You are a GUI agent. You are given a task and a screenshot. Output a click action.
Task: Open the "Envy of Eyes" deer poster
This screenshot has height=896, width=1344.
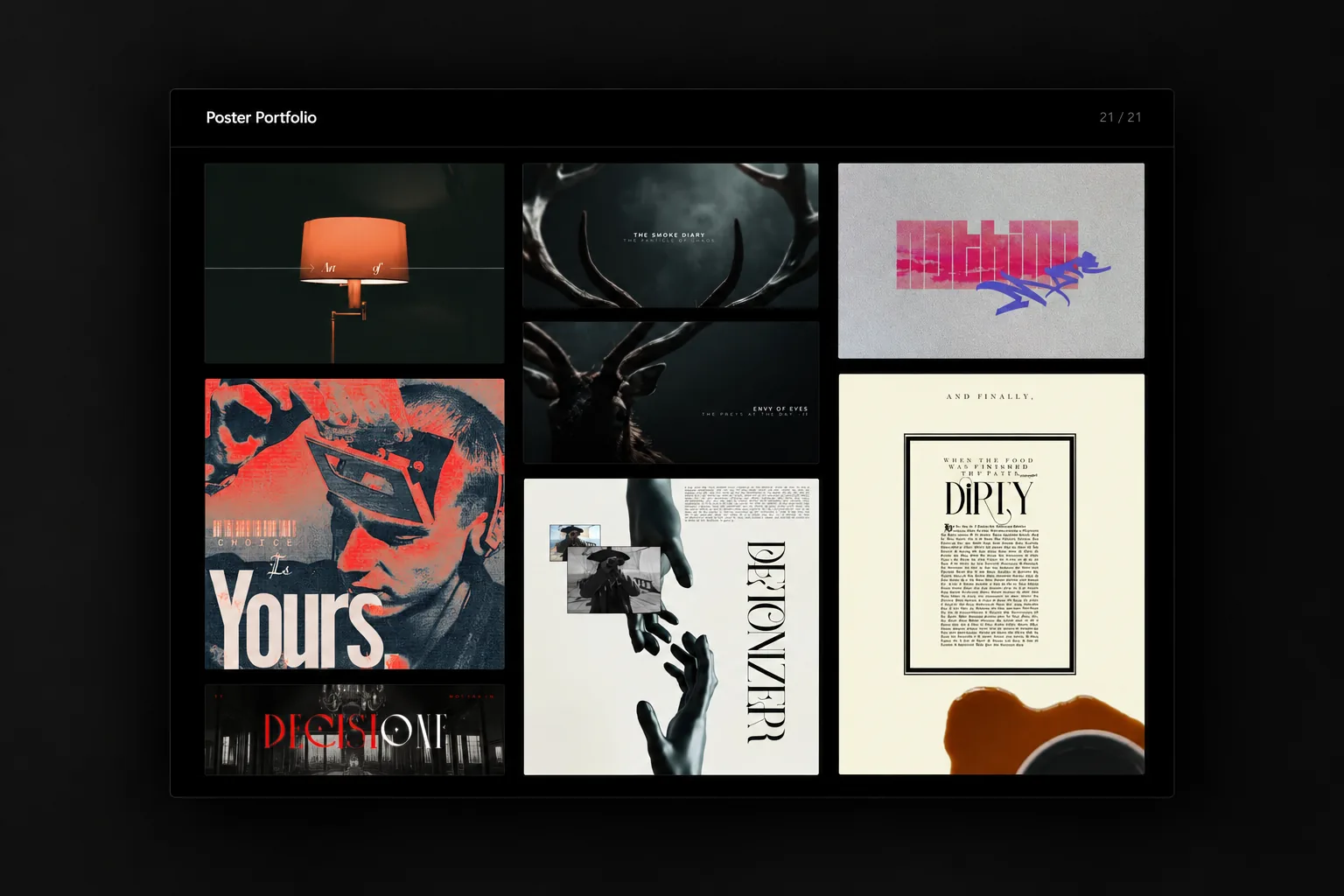pos(670,392)
